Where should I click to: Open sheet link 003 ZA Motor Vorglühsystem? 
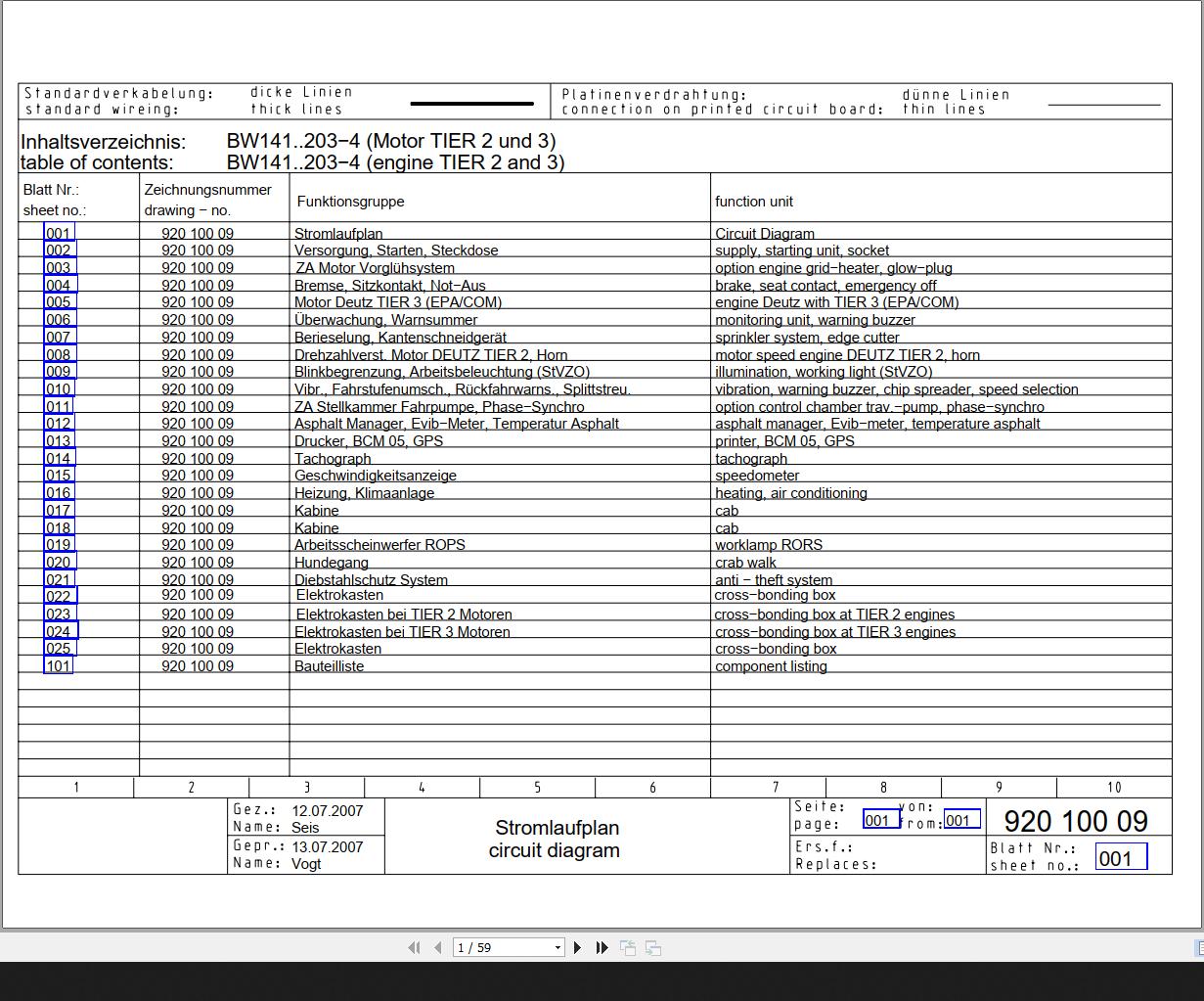(x=59, y=267)
